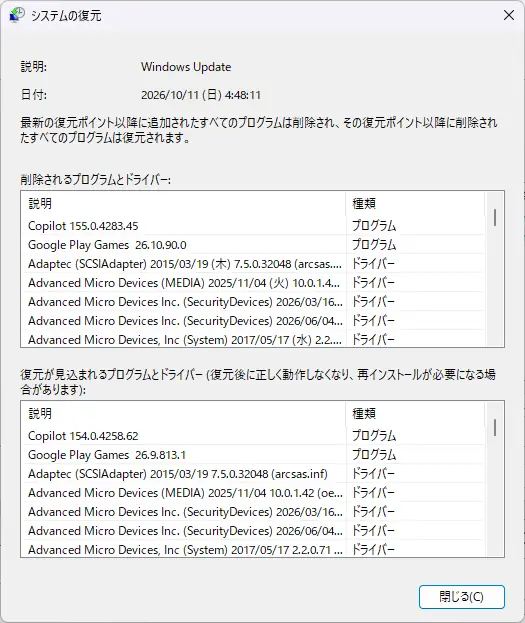Select Advanced Micro Devices (System) 2017/05/17 (水) row
This screenshot has width=525, height=623.
pyautogui.click(x=254, y=340)
